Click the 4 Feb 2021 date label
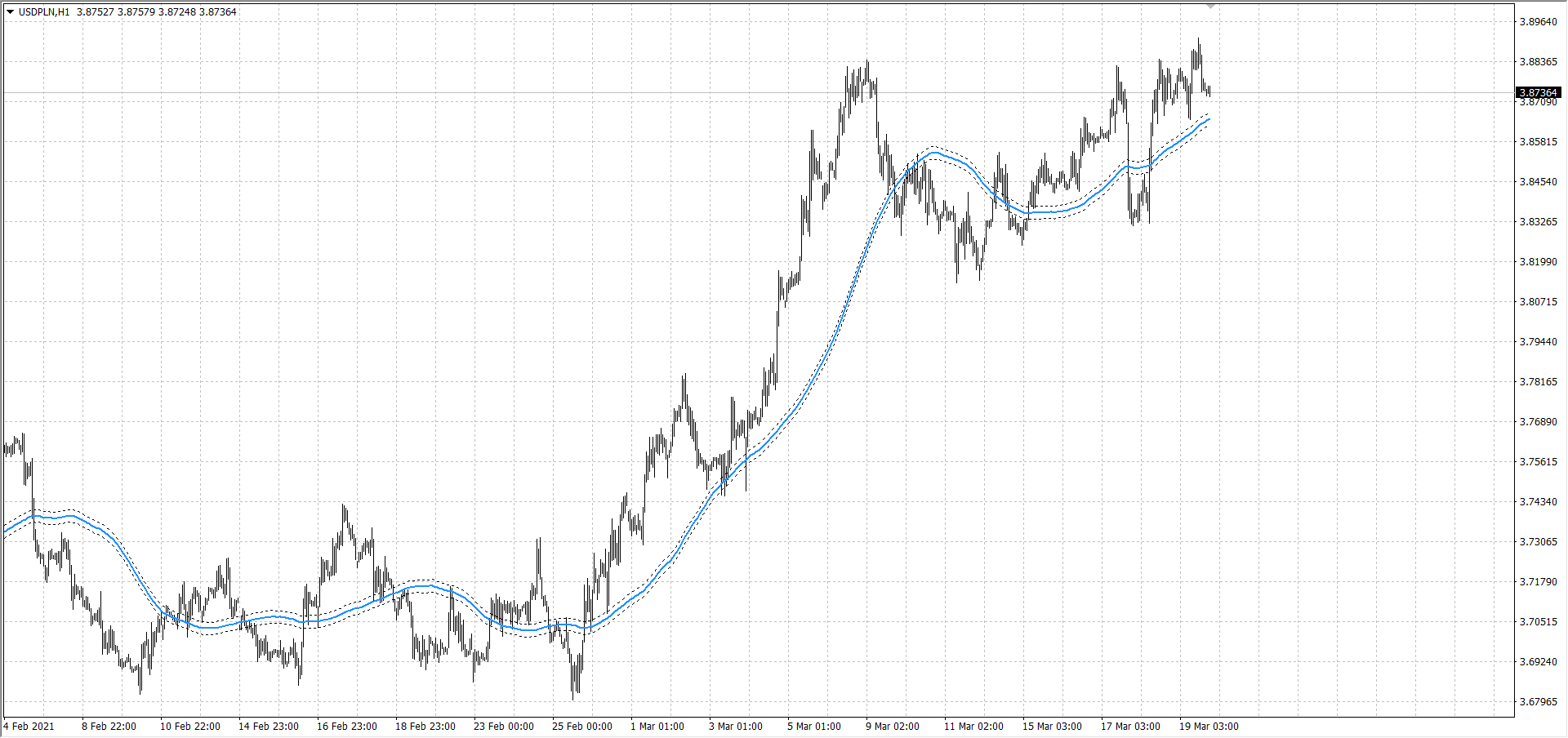Screen dimensions: 1568x738 [29, 727]
